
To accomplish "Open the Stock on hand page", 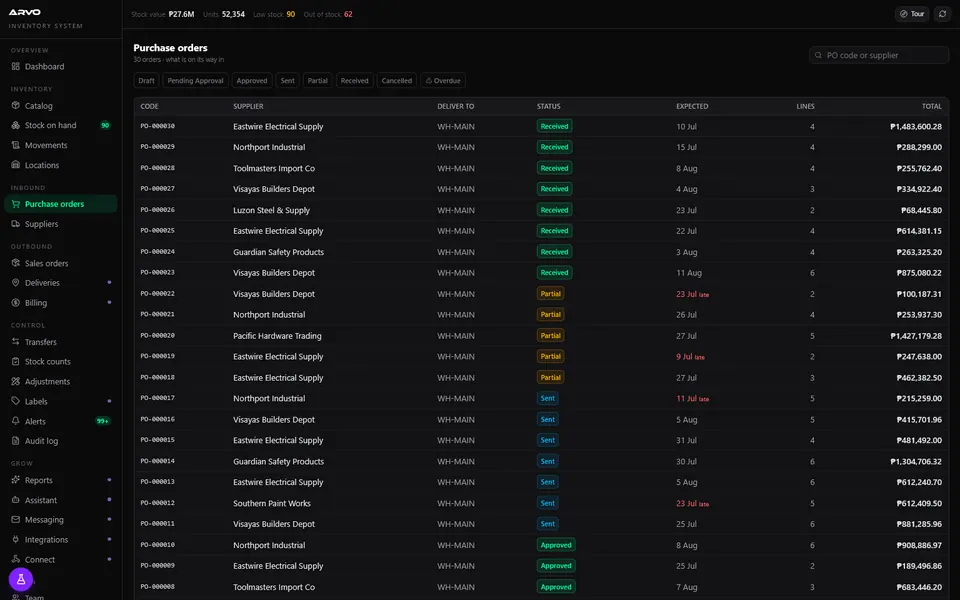I will (x=61, y=125).
